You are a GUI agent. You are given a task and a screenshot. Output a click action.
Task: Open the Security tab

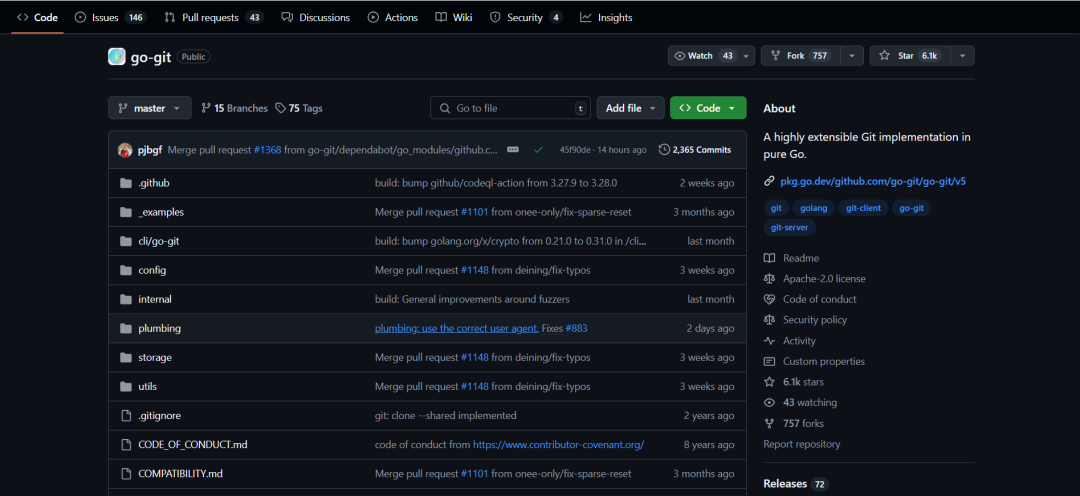[526, 18]
